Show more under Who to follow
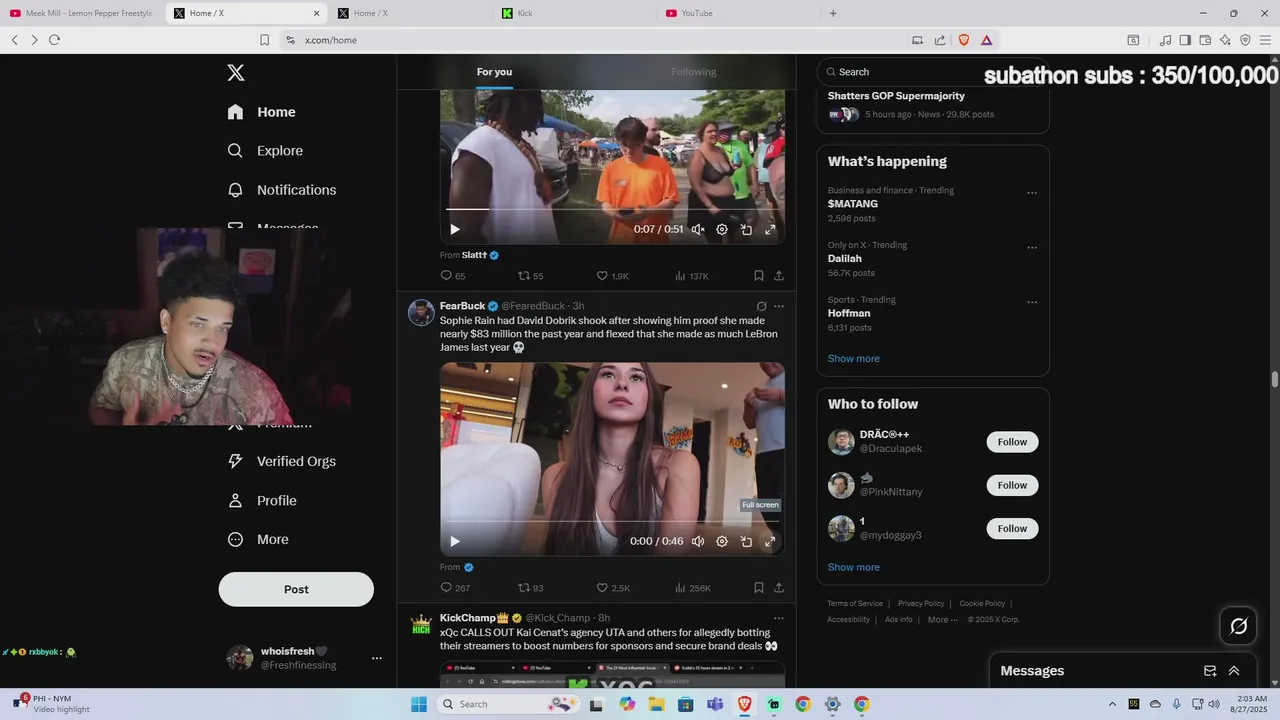The height and width of the screenshot is (720, 1280). point(853,567)
